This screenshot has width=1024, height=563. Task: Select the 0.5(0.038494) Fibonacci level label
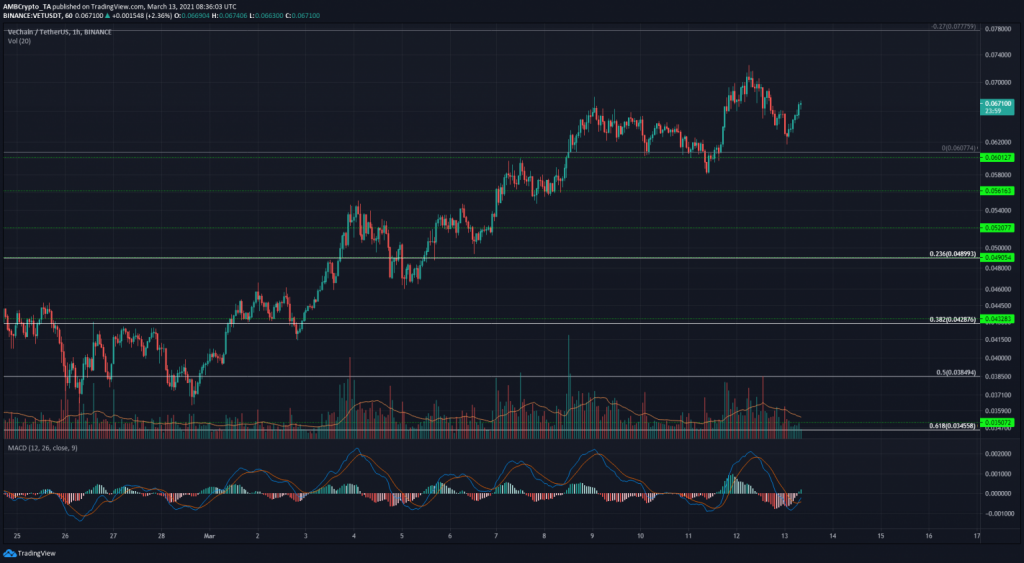[956, 372]
